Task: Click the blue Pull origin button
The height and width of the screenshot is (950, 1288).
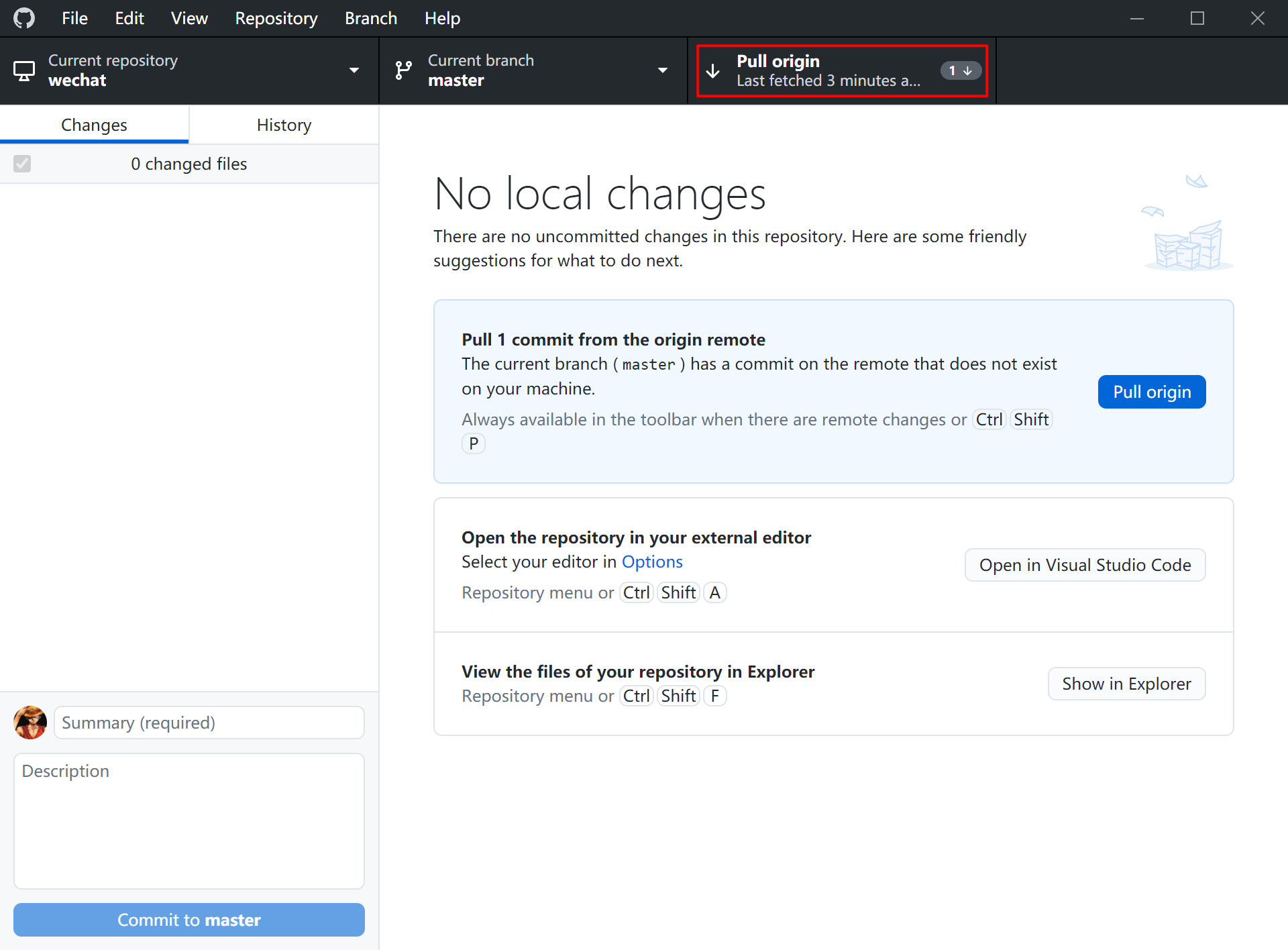Action: (x=1151, y=391)
